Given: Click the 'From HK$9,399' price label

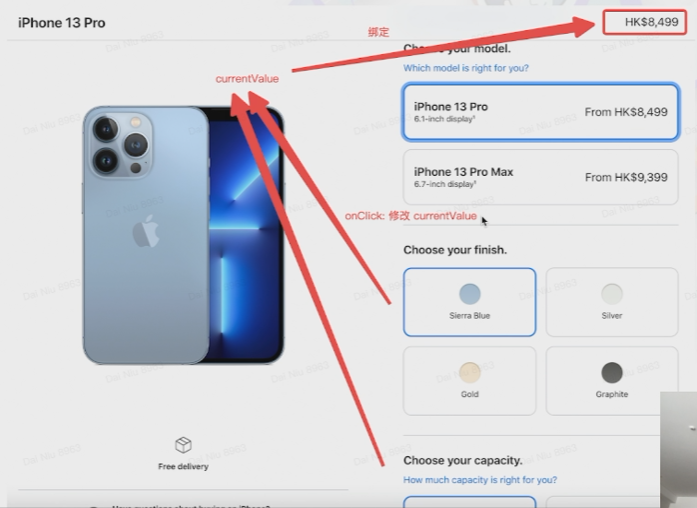Looking at the screenshot, I should pos(626,177).
